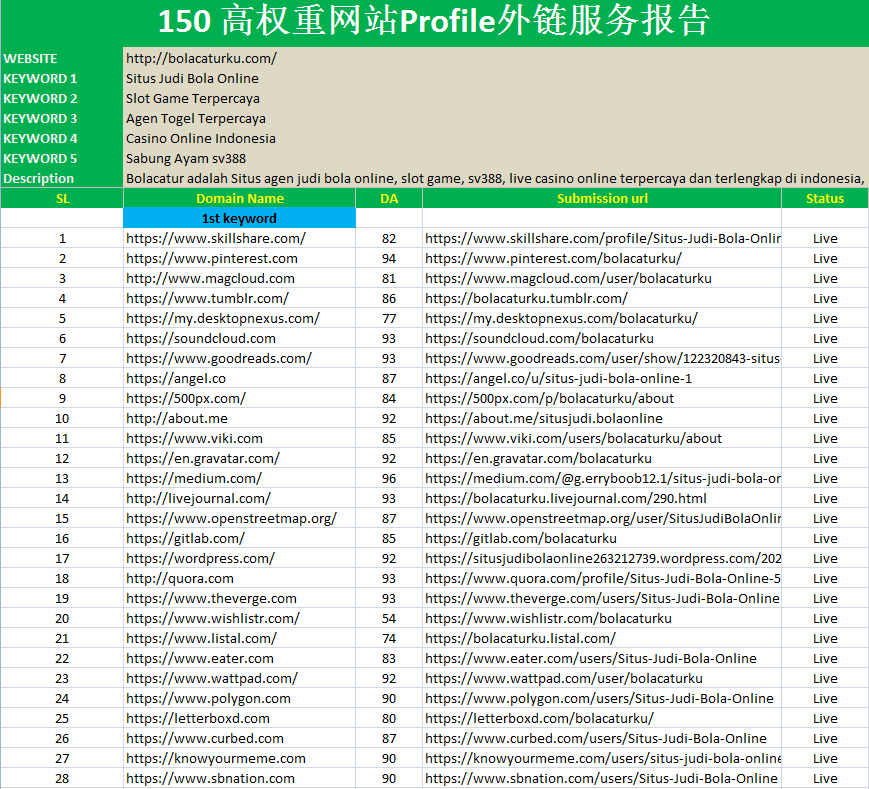Screen dimensions: 869x789
Task: Select SL number 20 cell
Action: (62, 618)
